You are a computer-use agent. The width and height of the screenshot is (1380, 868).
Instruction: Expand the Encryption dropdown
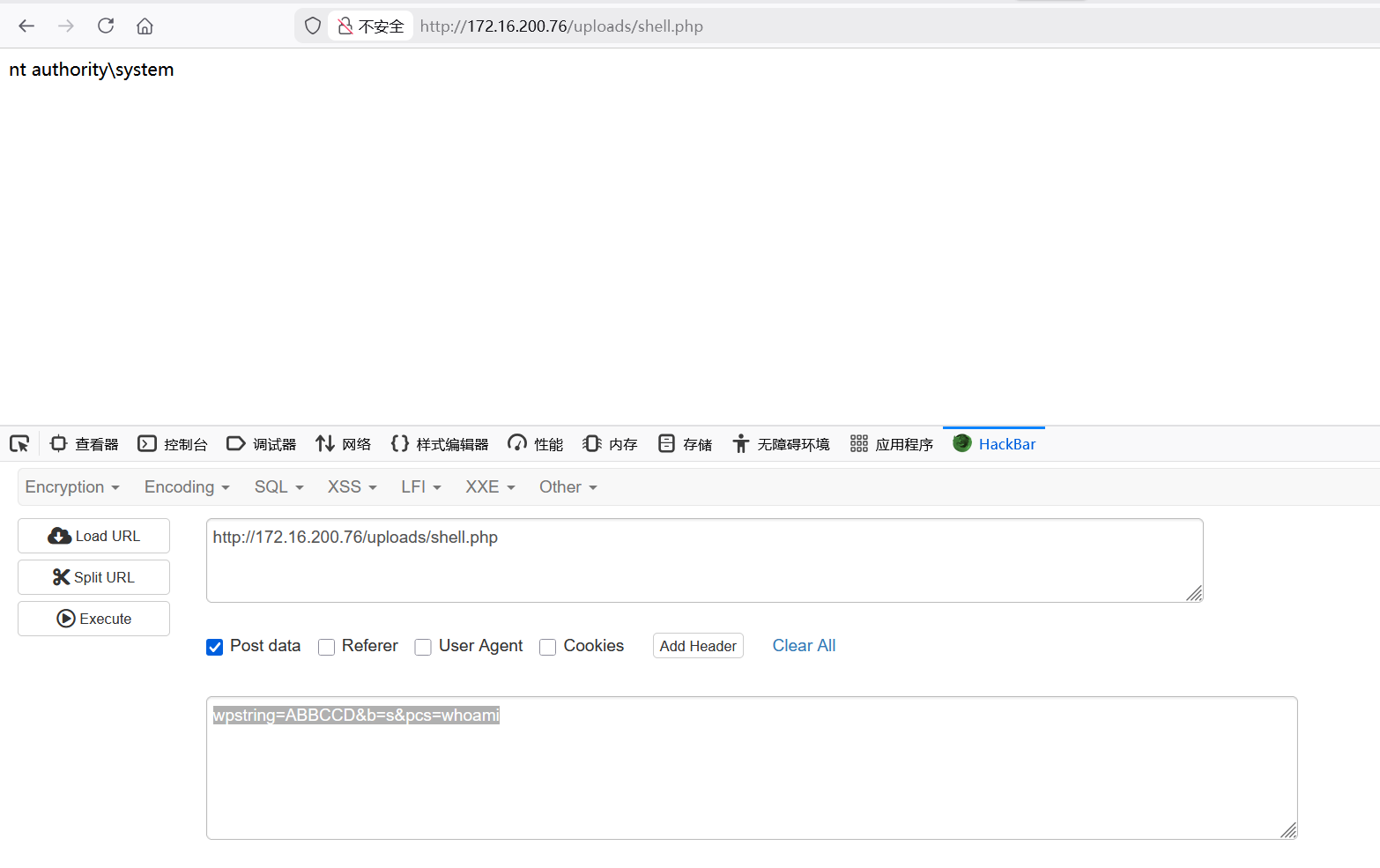72,487
